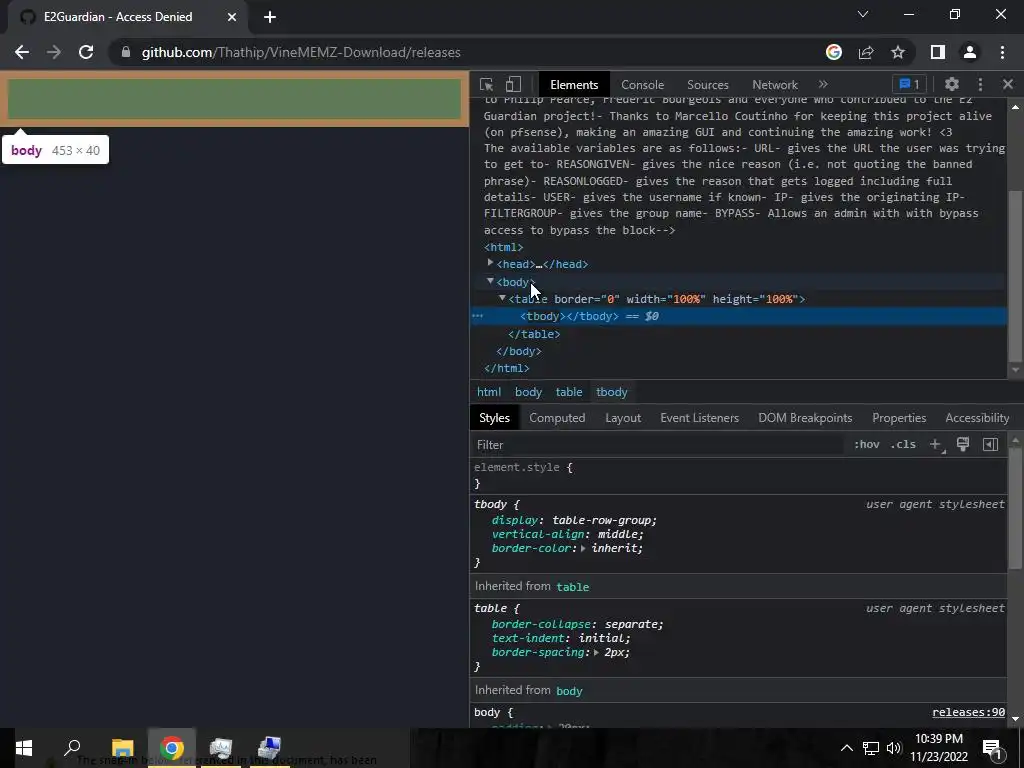Click body in the breadcrumb bar
This screenshot has width=1024, height=768.
pyautogui.click(x=528, y=392)
